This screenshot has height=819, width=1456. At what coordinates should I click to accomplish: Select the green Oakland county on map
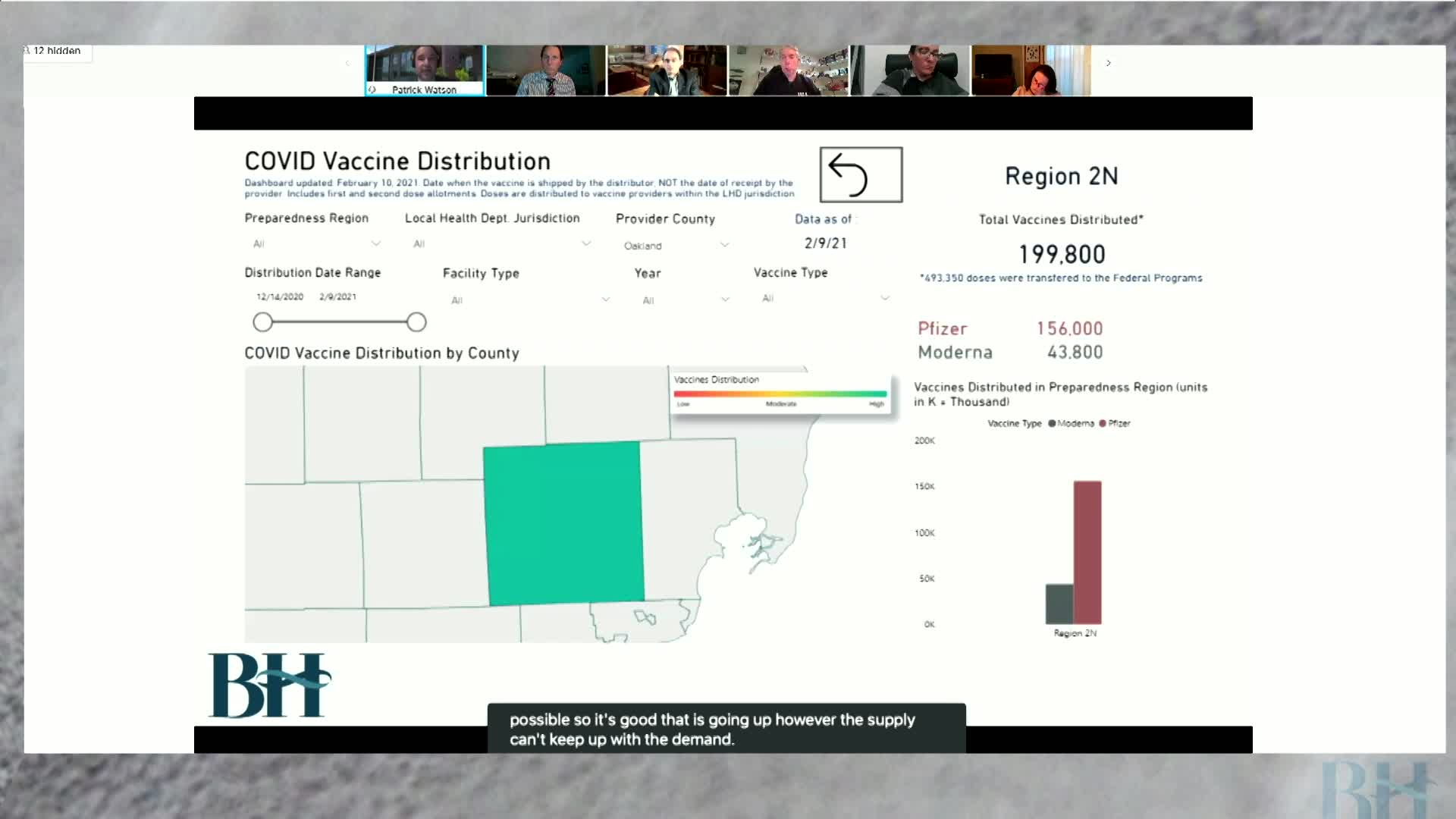[x=563, y=523]
